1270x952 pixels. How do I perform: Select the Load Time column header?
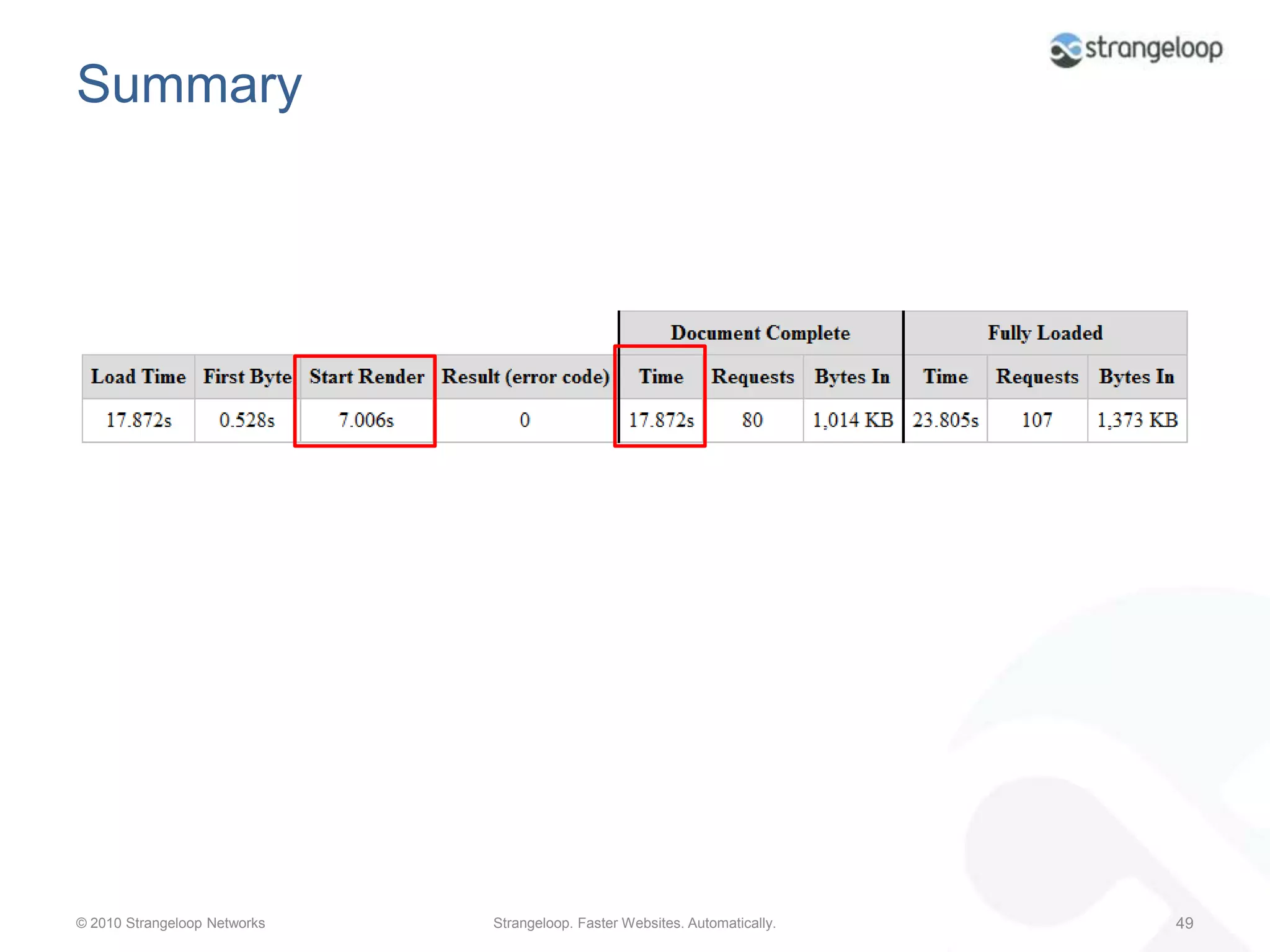point(138,377)
